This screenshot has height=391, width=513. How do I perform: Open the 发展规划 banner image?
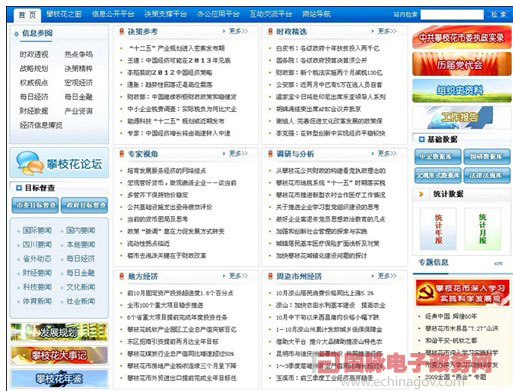click(59, 332)
